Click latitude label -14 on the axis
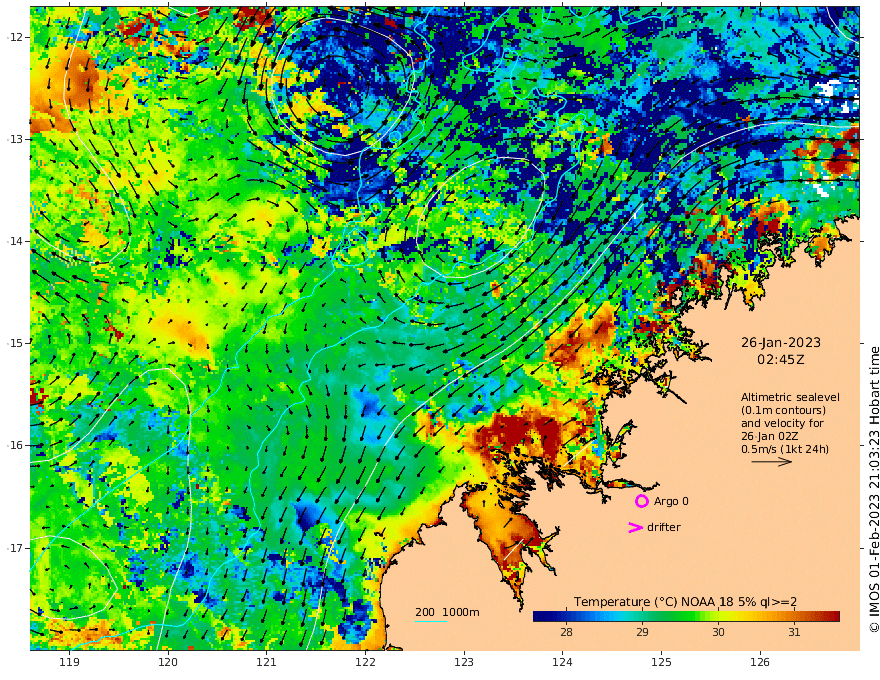Image resolution: width=880 pixels, height=680 pixels. [15, 241]
